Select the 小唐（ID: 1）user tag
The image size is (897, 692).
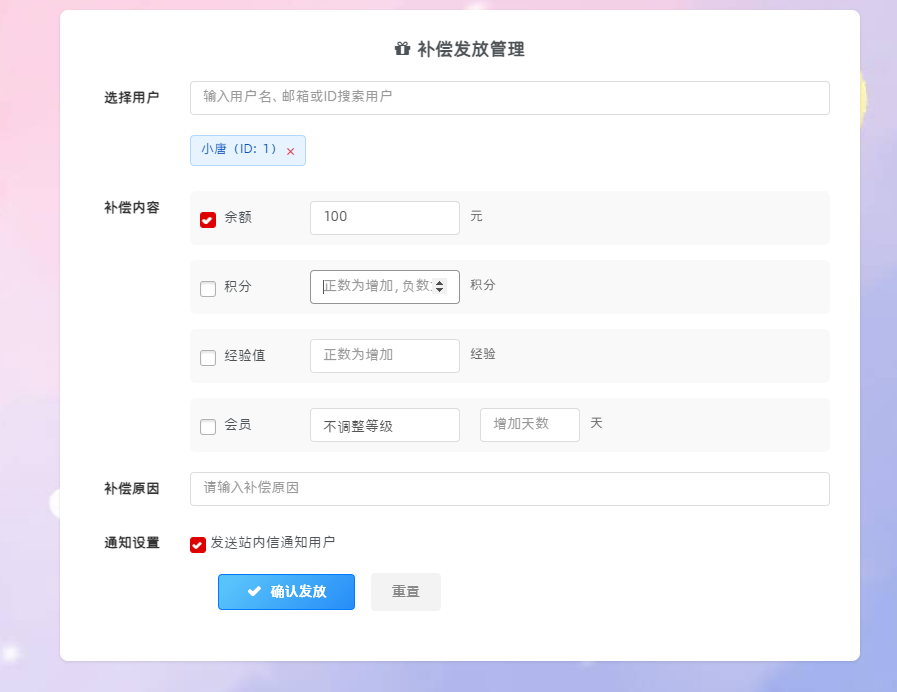(240, 150)
